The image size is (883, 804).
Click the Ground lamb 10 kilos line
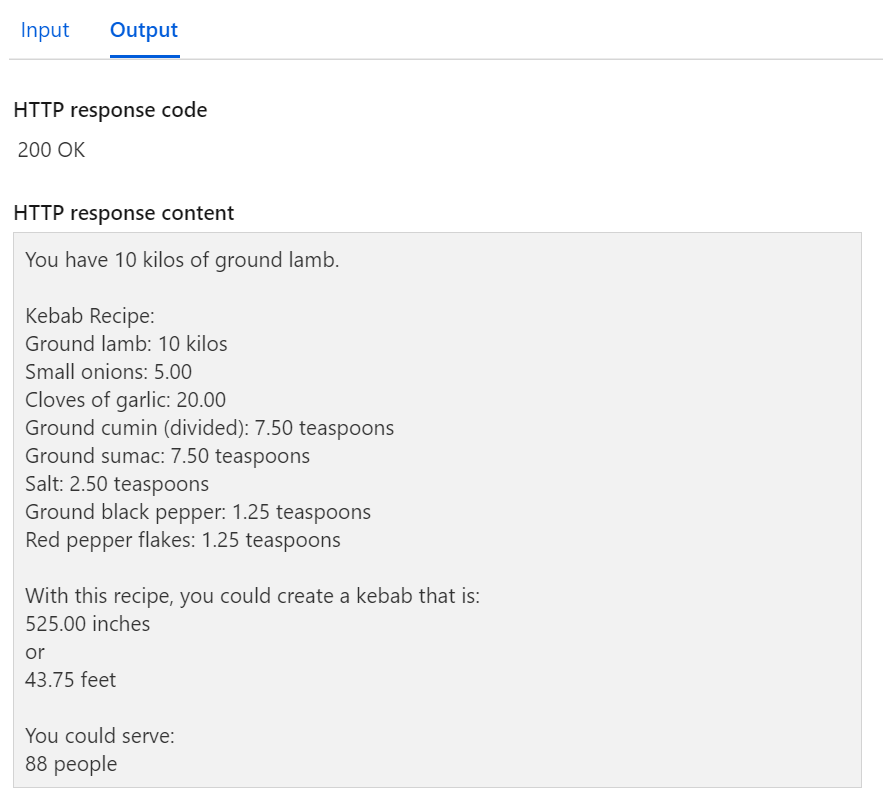126,344
